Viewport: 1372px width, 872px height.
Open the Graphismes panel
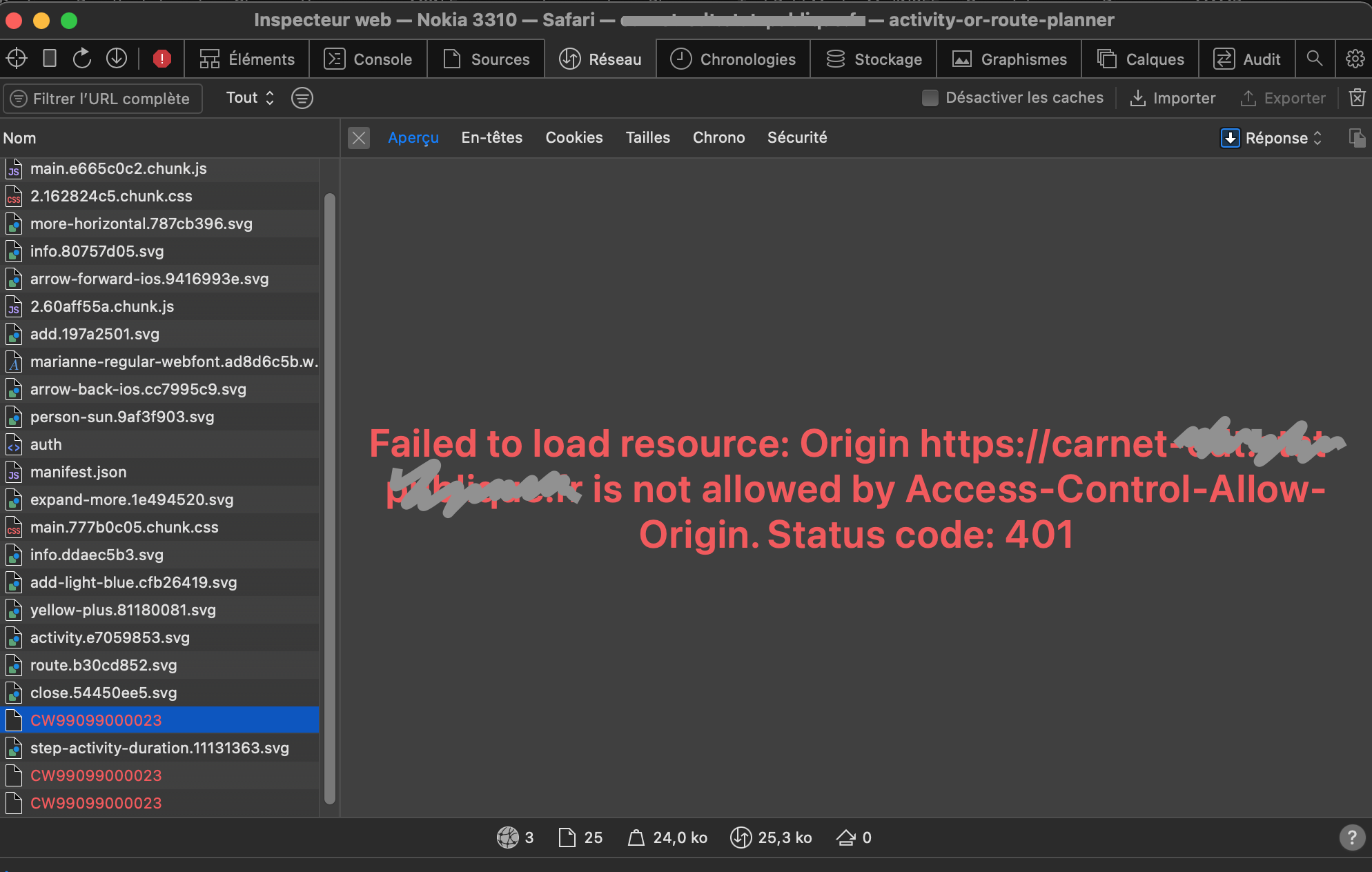(x=1008, y=59)
